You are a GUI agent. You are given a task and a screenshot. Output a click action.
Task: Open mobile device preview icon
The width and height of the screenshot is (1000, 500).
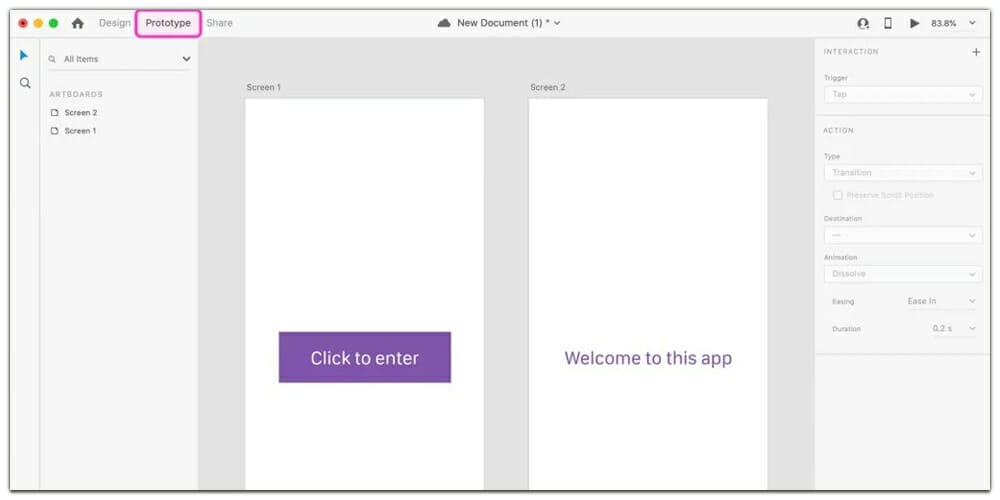click(888, 23)
